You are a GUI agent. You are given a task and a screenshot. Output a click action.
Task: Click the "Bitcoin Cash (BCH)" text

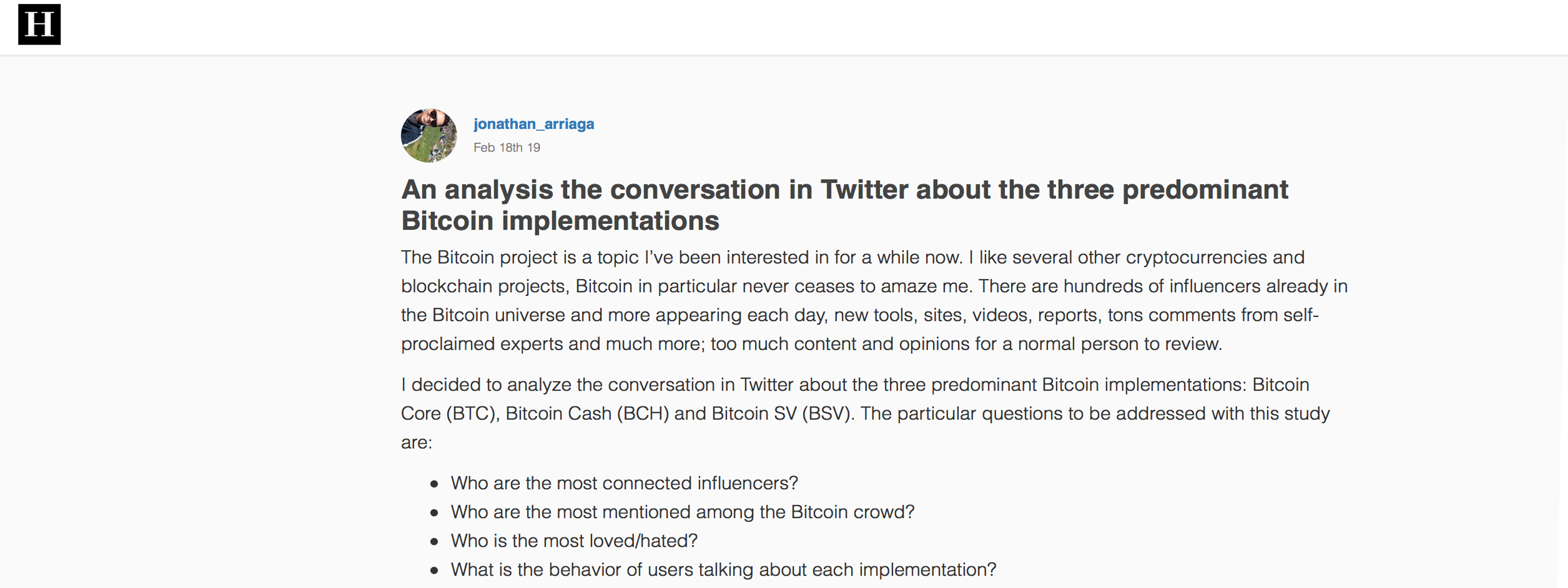[587, 414]
